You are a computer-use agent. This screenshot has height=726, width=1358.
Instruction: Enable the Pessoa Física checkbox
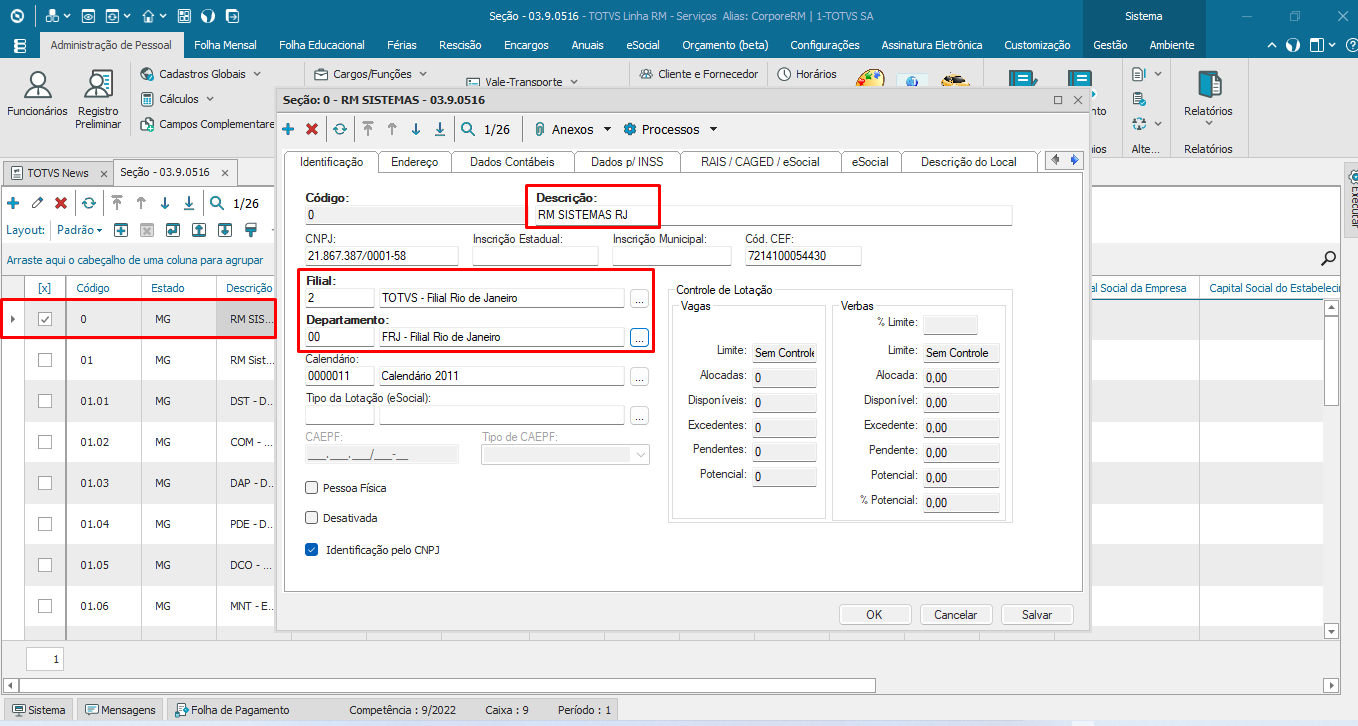[312, 488]
